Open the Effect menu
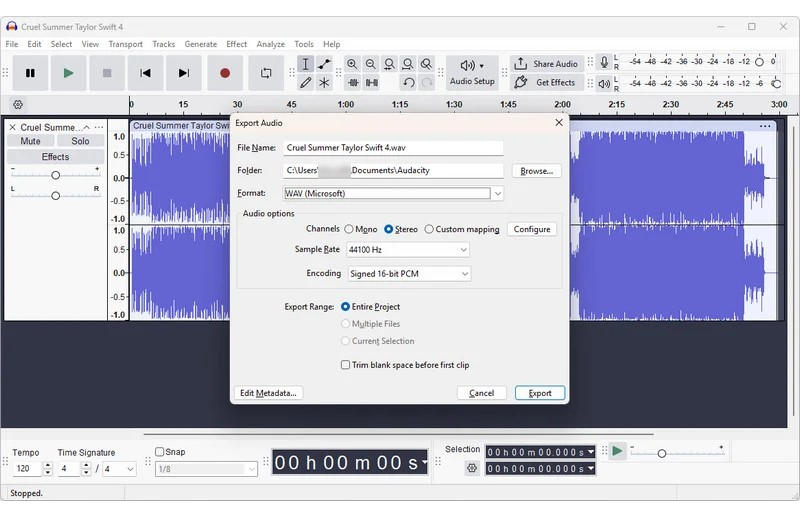The image size is (800, 518). pos(236,44)
